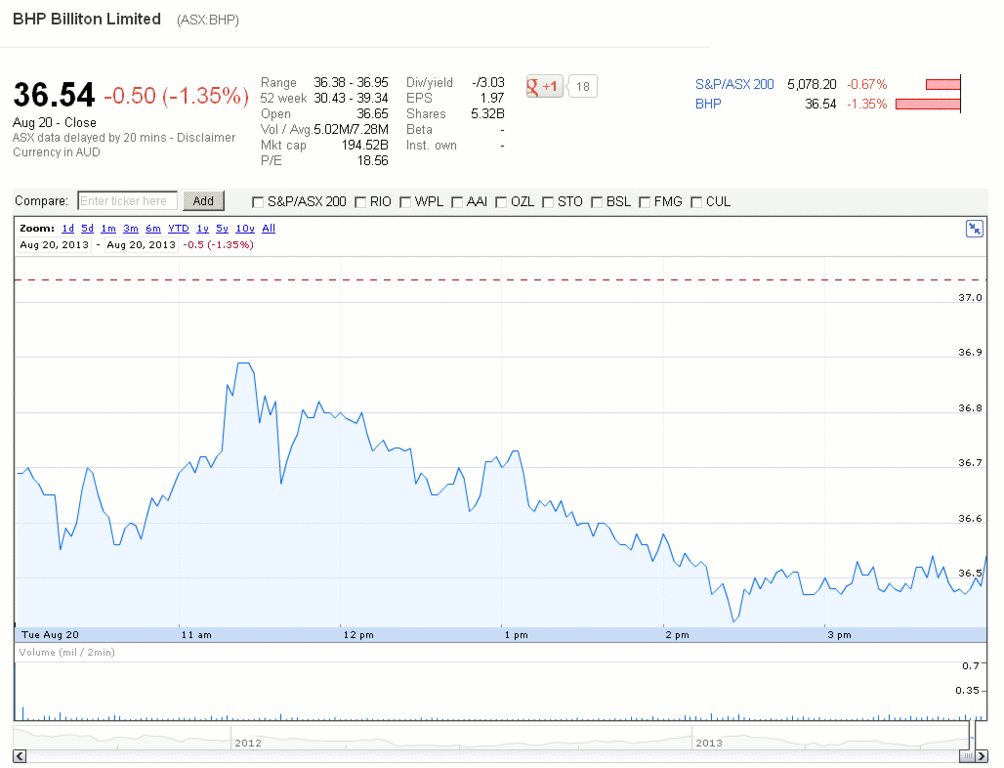Select YTD chart zoom
This screenshot has height=768, width=1004.
tap(179, 229)
